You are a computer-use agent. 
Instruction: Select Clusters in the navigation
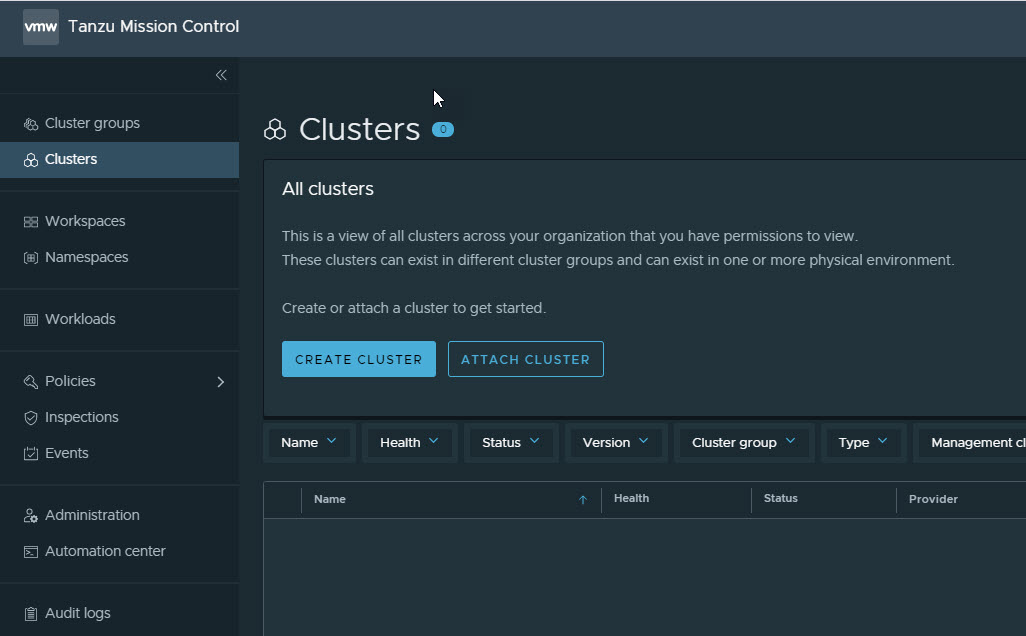(119, 160)
